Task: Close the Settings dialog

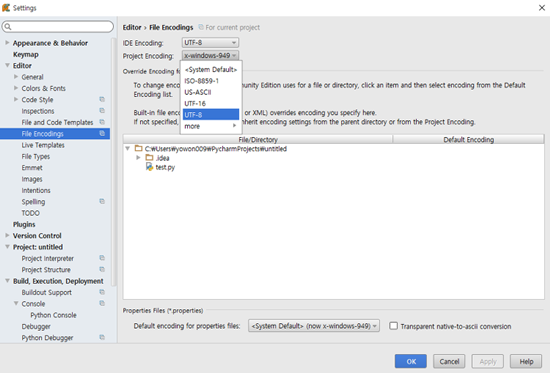Action: point(542,7)
